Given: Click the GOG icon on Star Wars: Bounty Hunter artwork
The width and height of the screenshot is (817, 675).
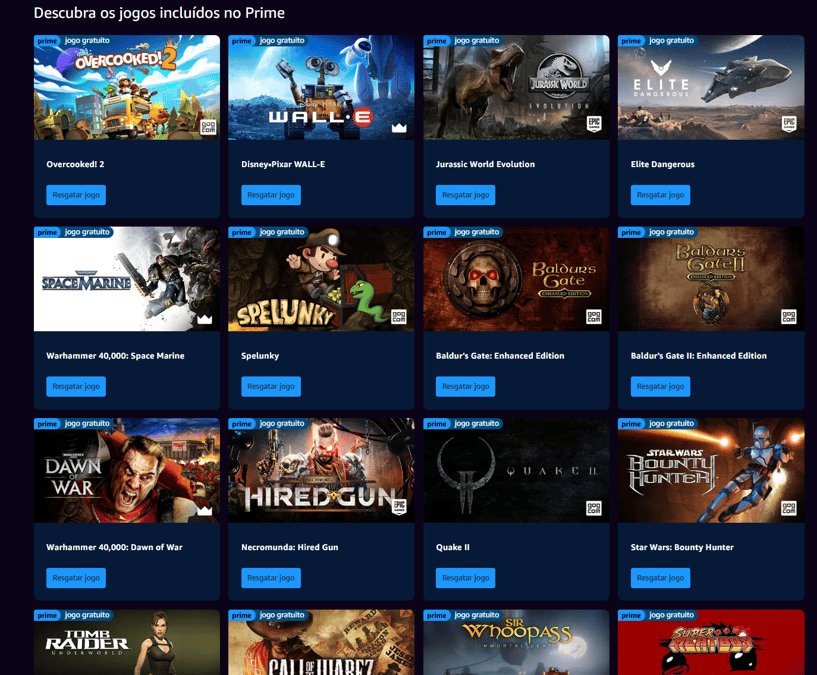Looking at the screenshot, I should pyautogui.click(x=789, y=508).
